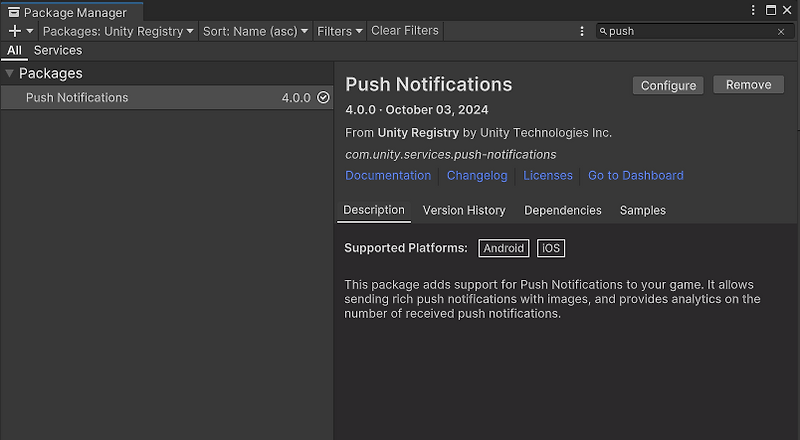Click the 4.0.0 version in the package list
Viewport: 800px width, 440px height.
(296, 98)
